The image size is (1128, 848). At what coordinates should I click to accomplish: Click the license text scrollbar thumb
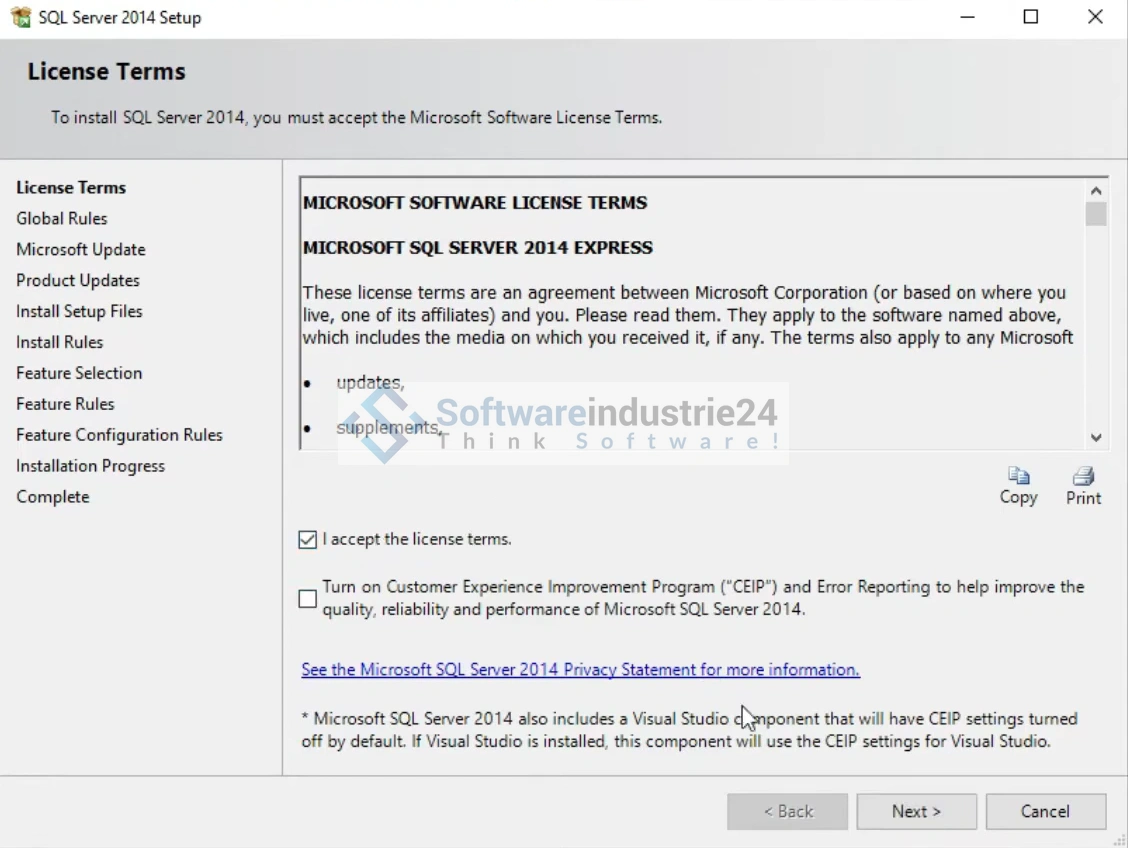[1096, 215]
